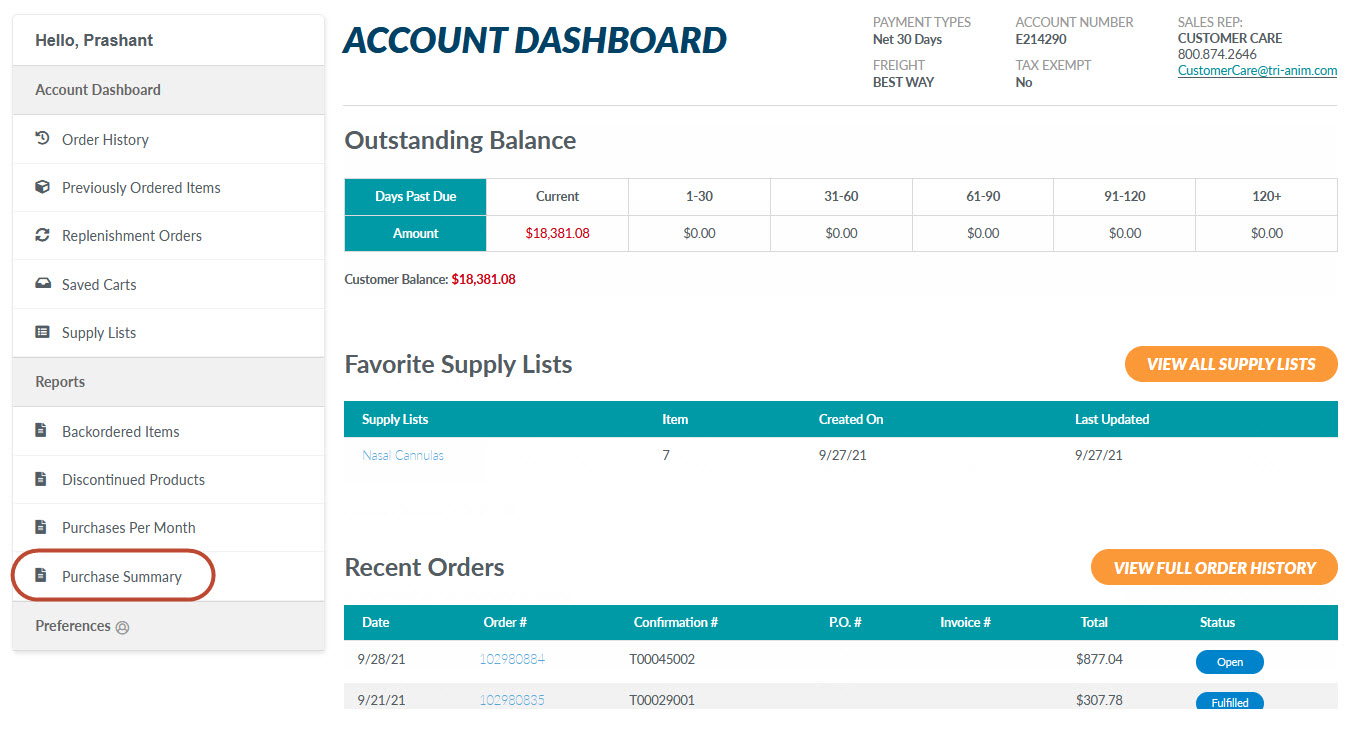Click the Saved Carts inbox icon
This screenshot has width=1348, height=746.
(42, 284)
